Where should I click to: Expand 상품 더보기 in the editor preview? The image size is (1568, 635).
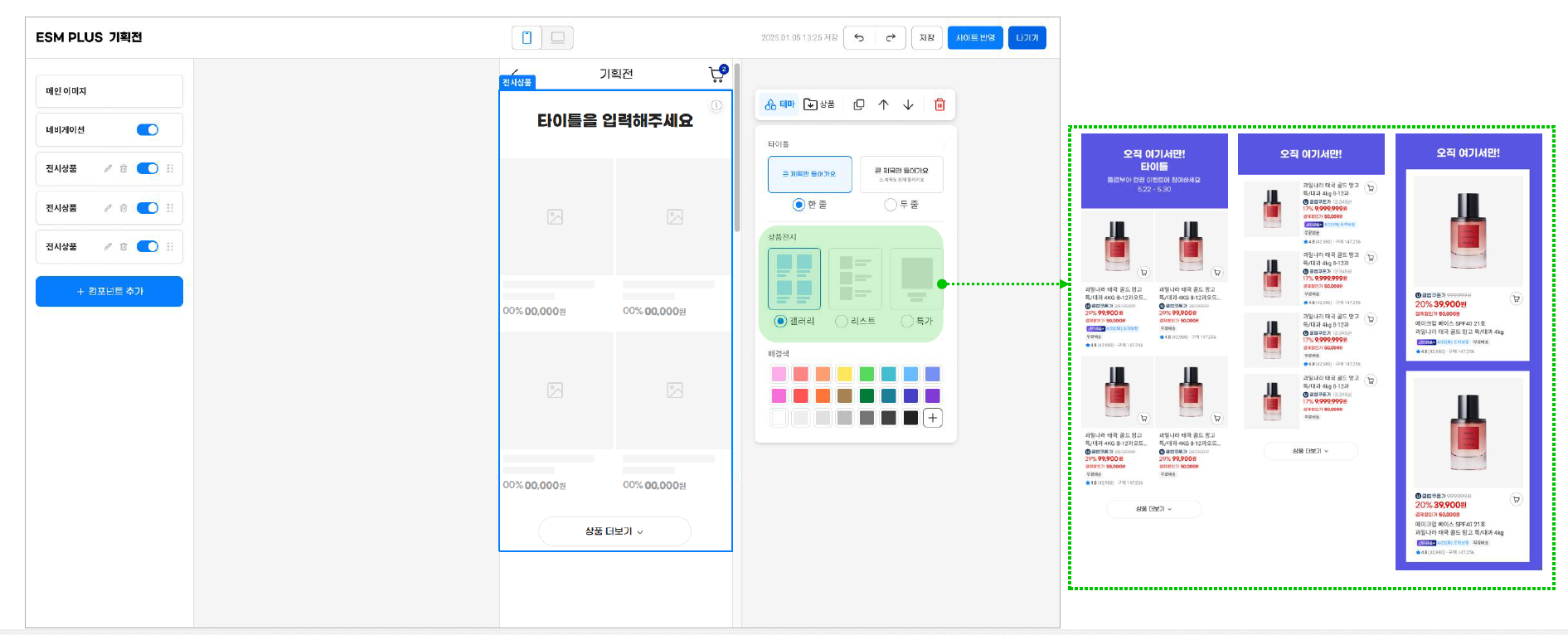click(x=614, y=531)
